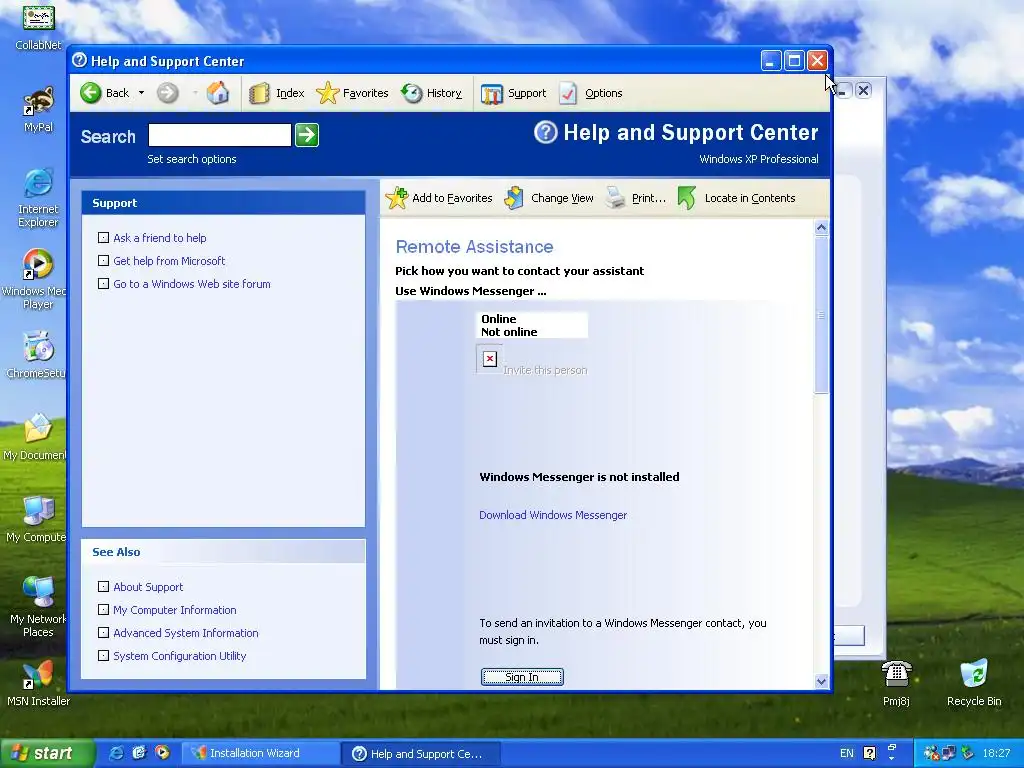Add this page to Favorites
The width and height of the screenshot is (1024, 768).
439,198
